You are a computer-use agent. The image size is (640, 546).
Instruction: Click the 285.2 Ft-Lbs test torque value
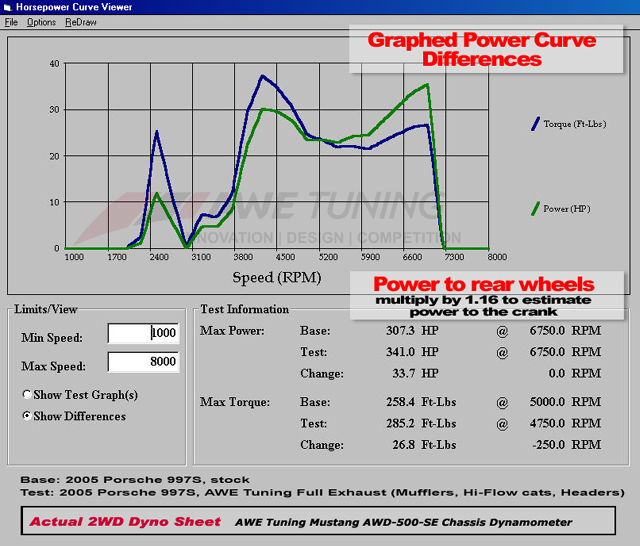[421, 423]
